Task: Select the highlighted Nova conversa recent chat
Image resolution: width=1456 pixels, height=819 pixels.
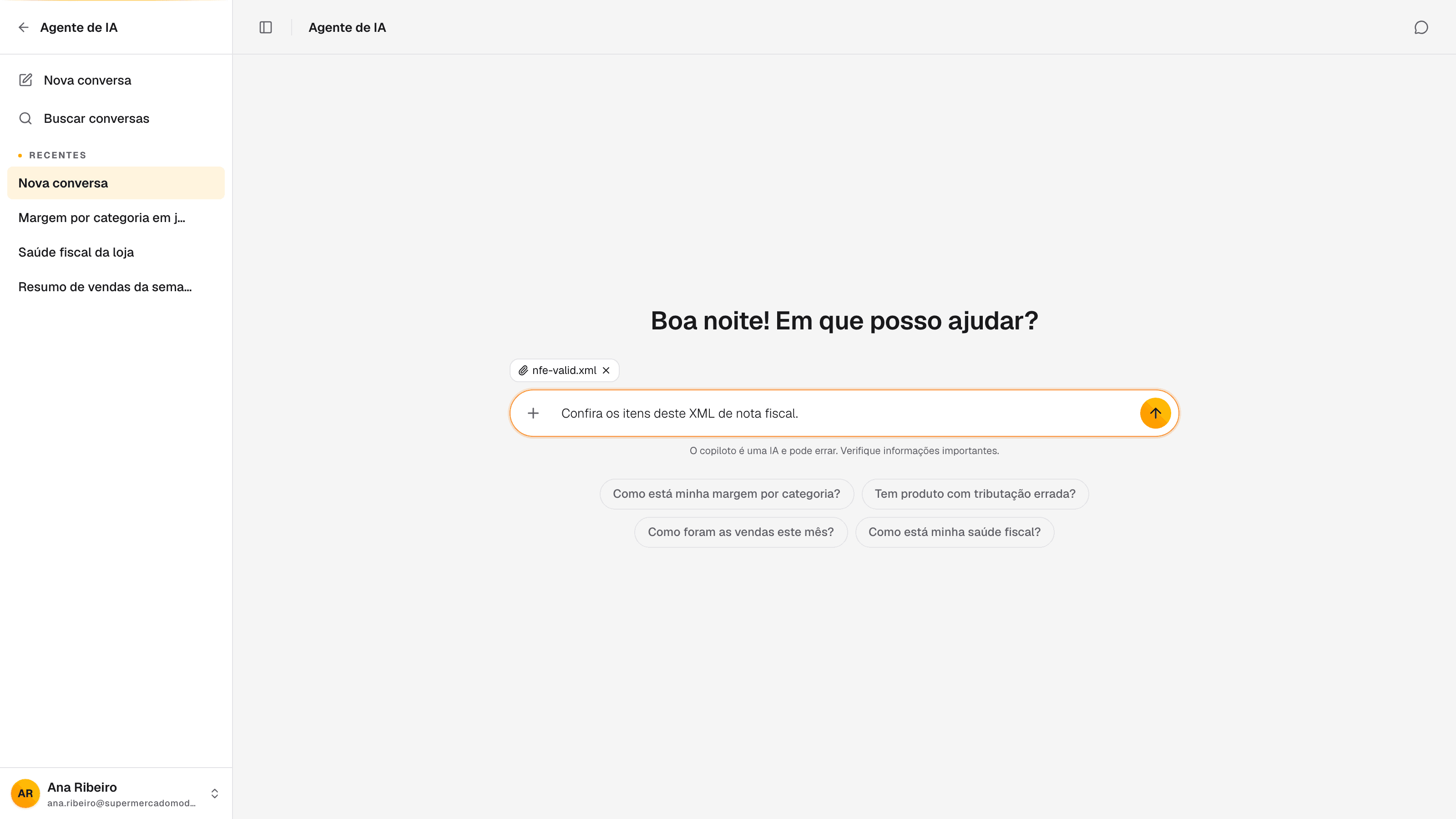Action: pos(116,183)
